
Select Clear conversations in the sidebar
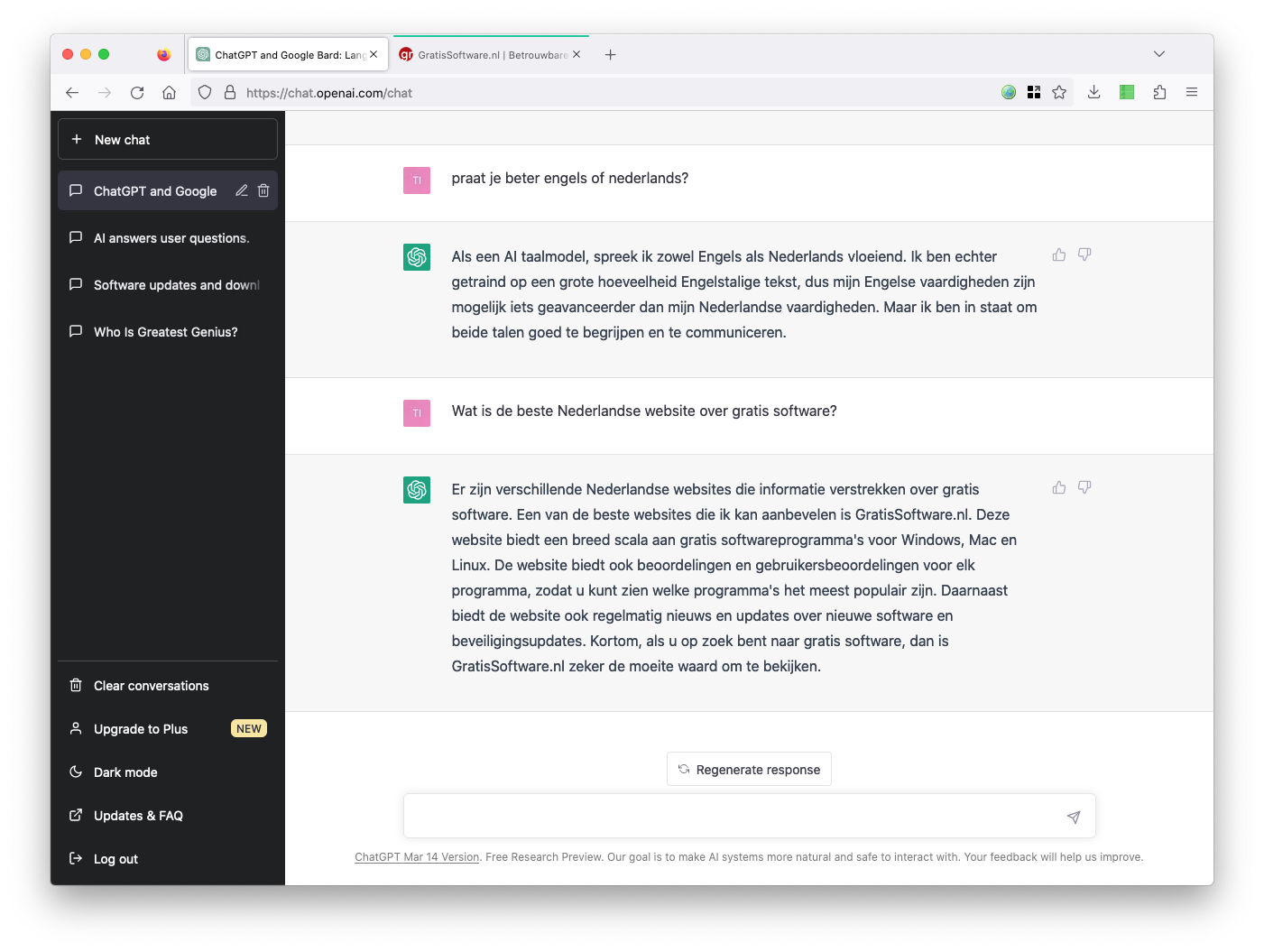[151, 686]
